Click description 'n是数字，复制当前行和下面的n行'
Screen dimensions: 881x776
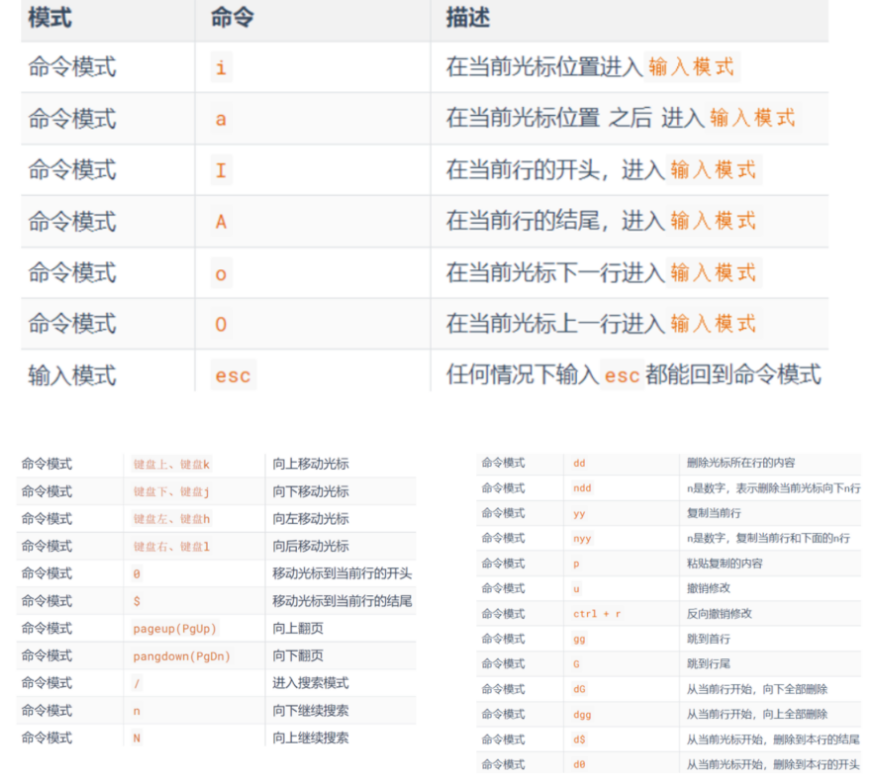[768, 538]
